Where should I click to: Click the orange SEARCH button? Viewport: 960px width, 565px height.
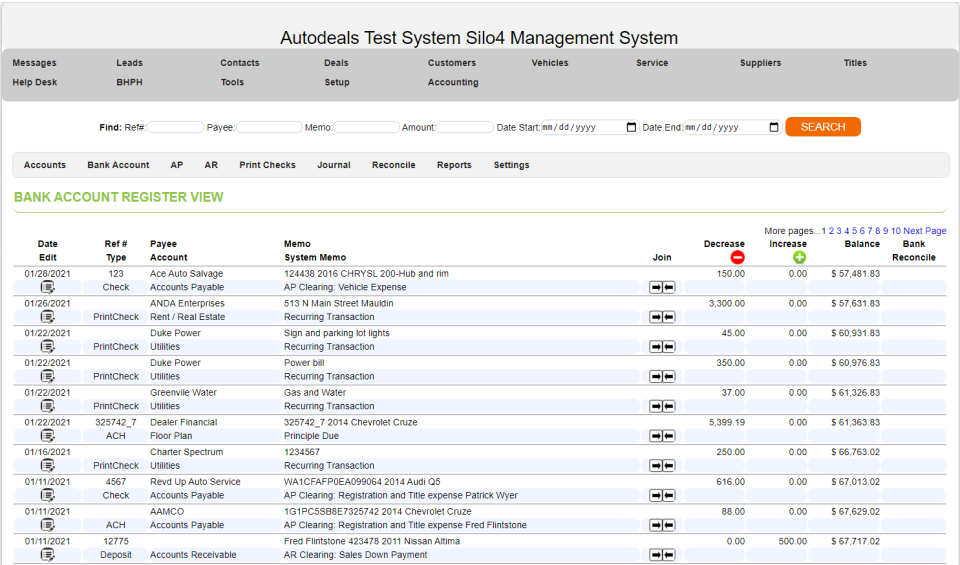pyautogui.click(x=823, y=127)
